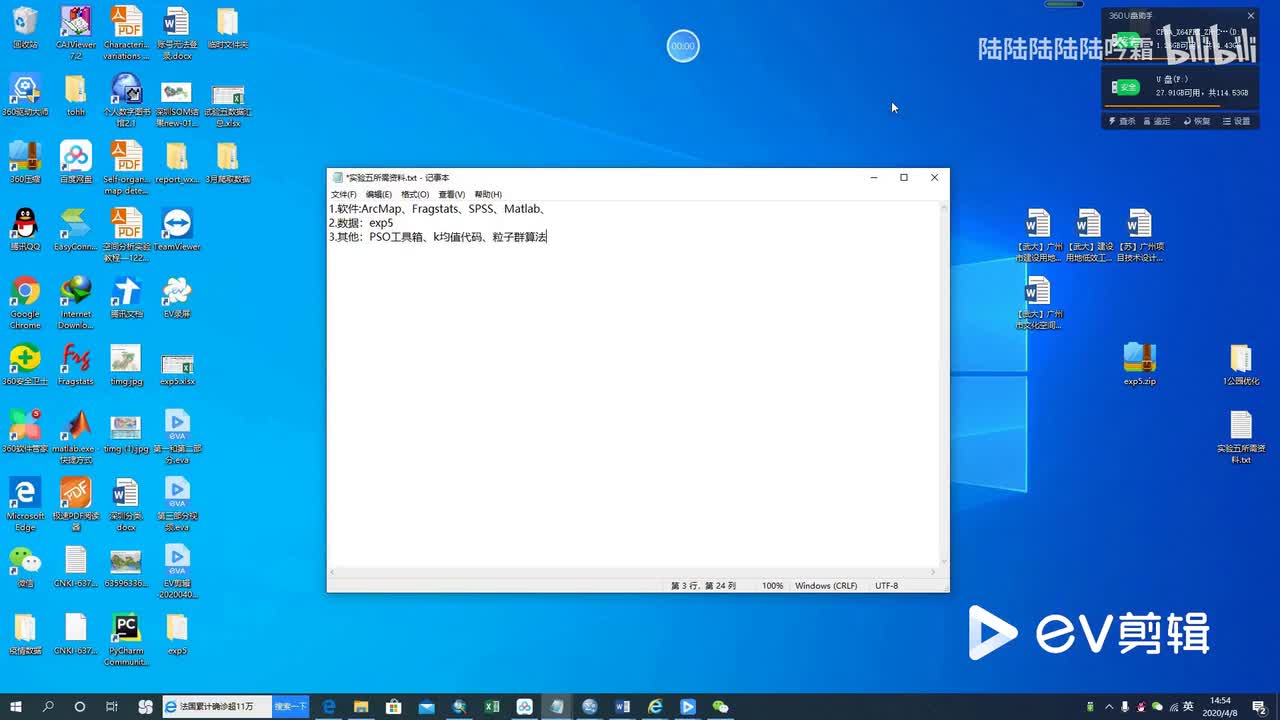Open the Mail app from the taskbar

click(427, 707)
